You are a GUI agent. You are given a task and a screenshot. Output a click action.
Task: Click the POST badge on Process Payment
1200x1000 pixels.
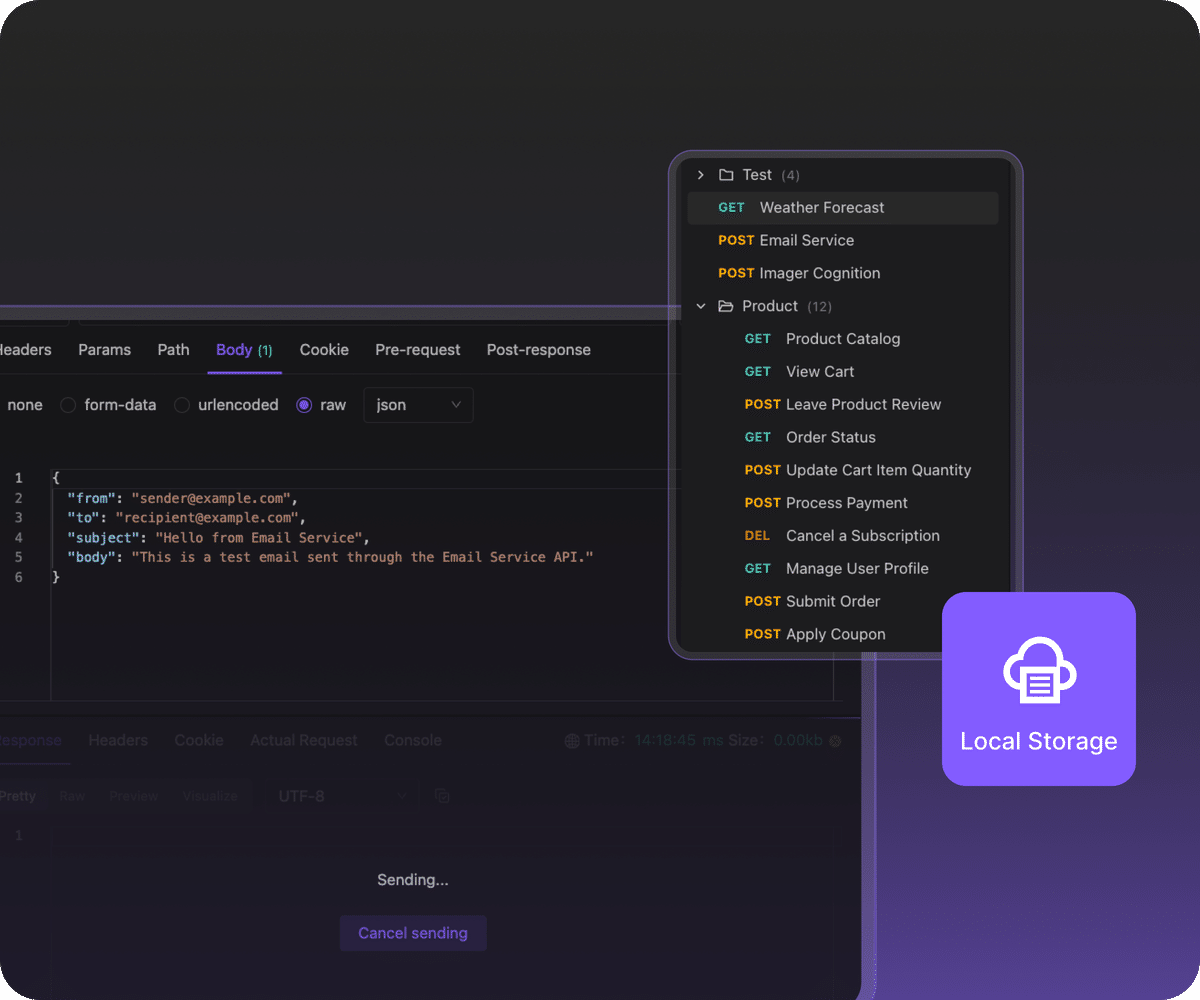click(762, 502)
